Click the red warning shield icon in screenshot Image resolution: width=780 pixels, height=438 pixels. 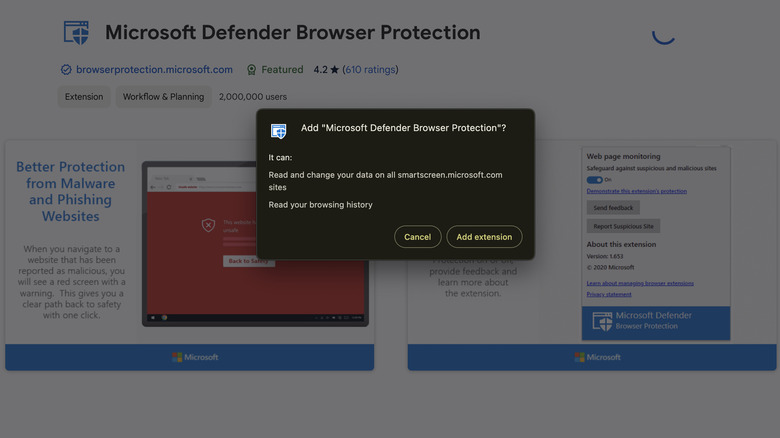coord(208,225)
